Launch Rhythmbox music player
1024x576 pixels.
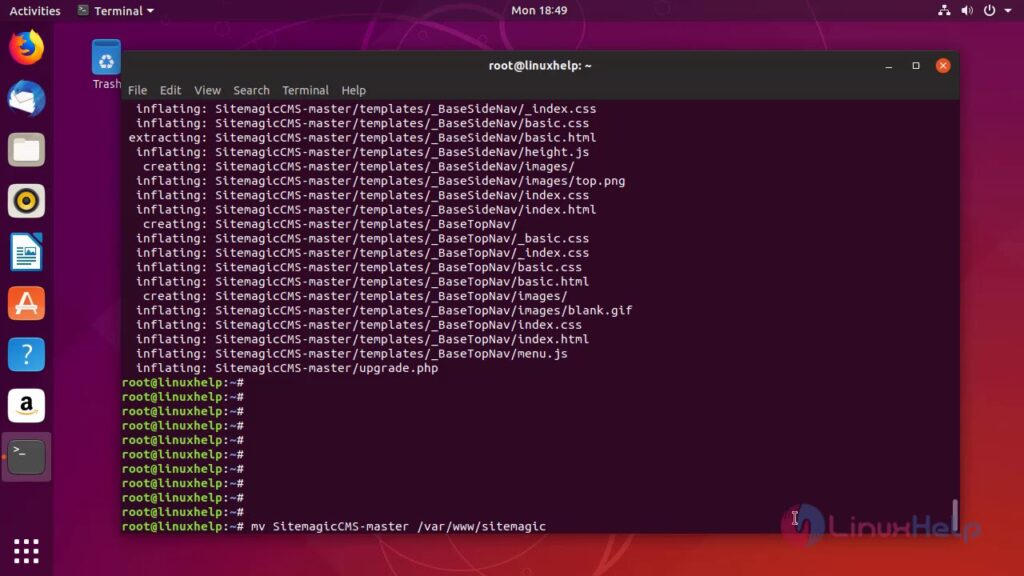tap(26, 200)
